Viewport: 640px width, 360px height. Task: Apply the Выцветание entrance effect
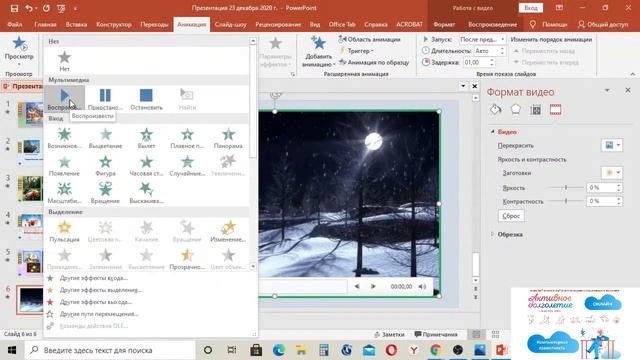pos(105,138)
